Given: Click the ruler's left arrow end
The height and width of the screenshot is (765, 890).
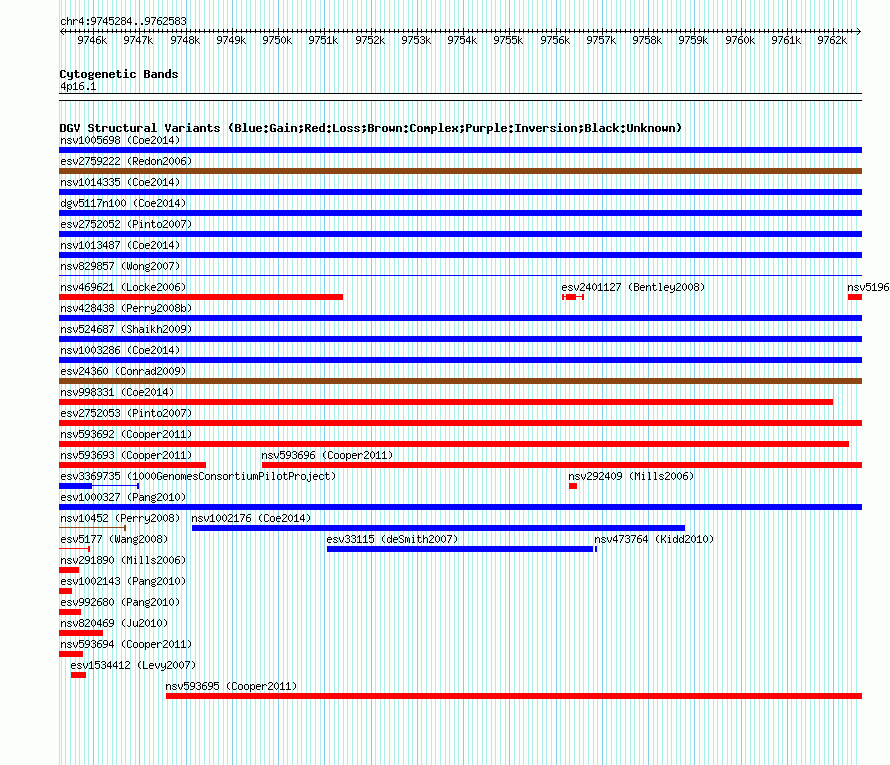Looking at the screenshot, I should (62, 31).
